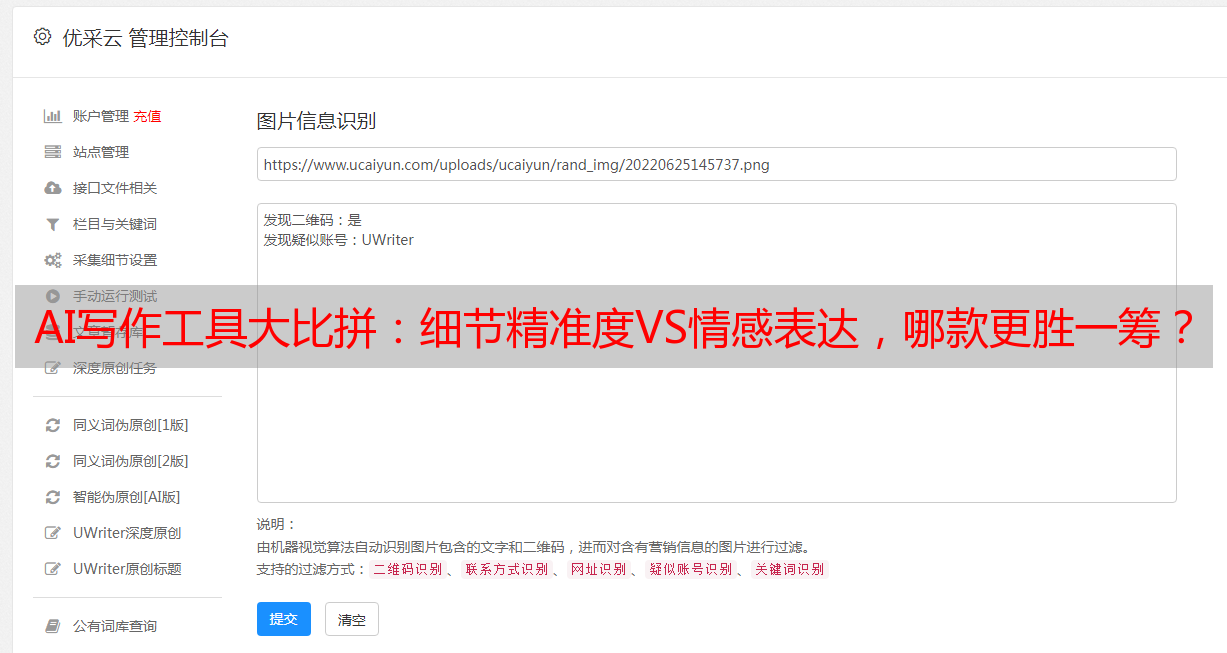Click the 关键词识别 tag
This screenshot has height=653, width=1227.
[790, 570]
